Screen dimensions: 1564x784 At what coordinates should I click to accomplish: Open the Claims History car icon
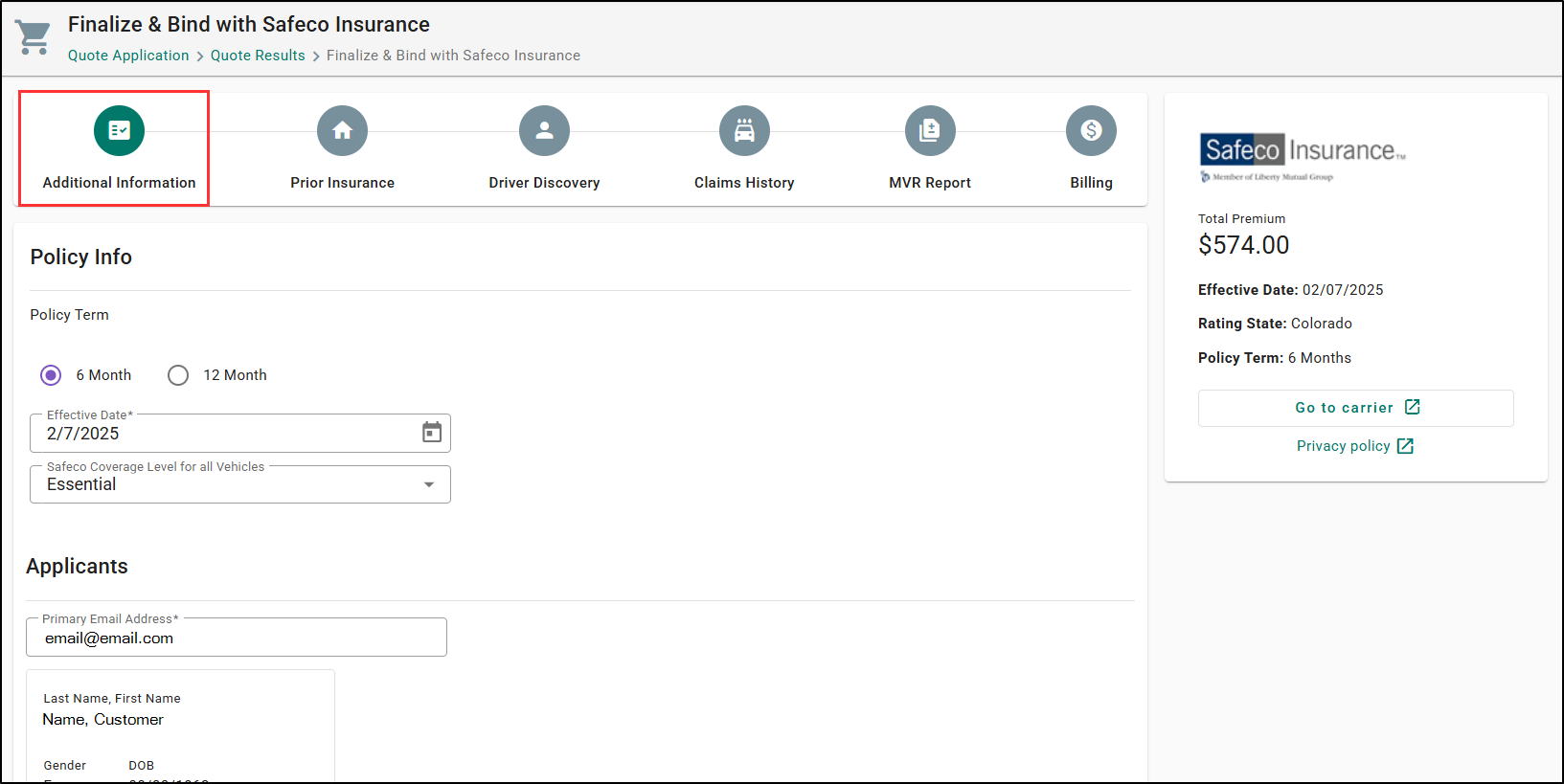pos(744,130)
